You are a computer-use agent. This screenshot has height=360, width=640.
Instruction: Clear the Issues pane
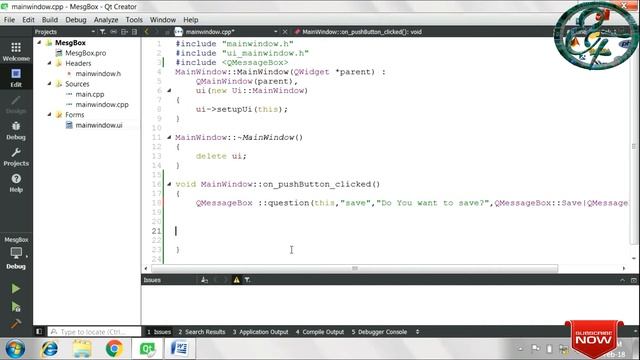(204, 280)
